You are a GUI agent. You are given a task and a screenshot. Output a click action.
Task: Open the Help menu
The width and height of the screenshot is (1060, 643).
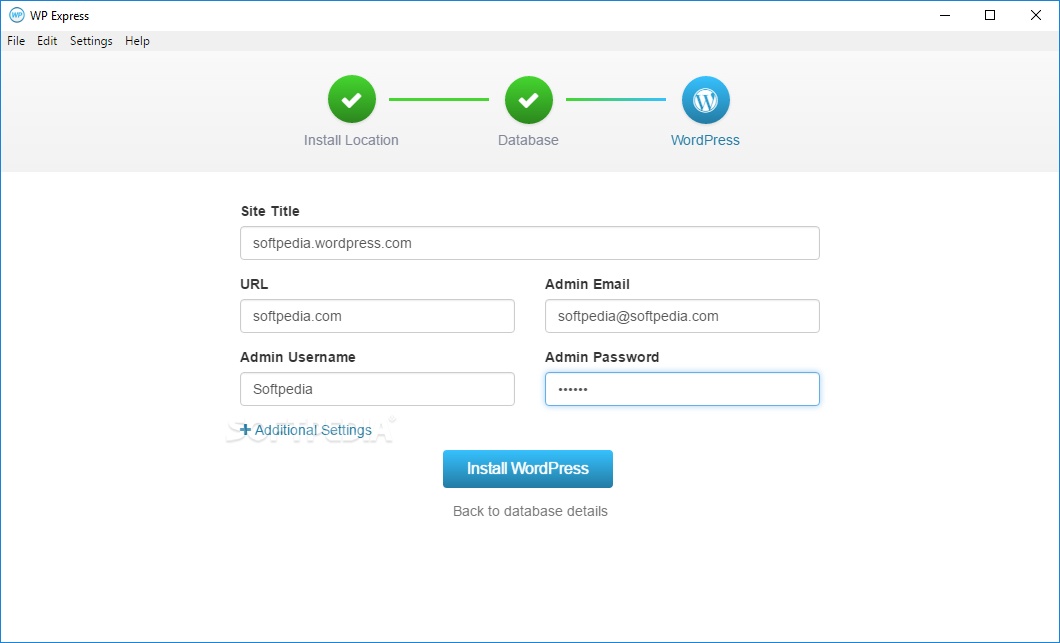(x=137, y=41)
